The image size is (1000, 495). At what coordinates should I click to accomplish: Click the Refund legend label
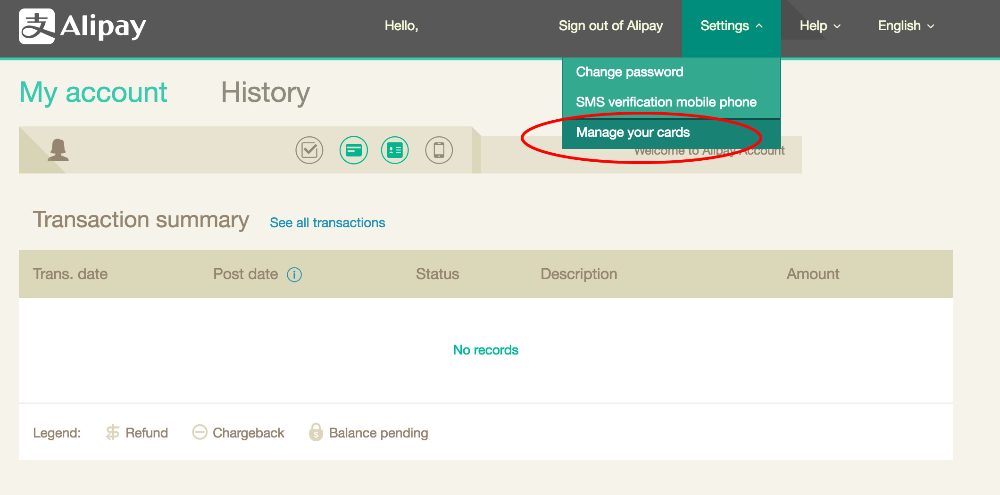(147, 433)
